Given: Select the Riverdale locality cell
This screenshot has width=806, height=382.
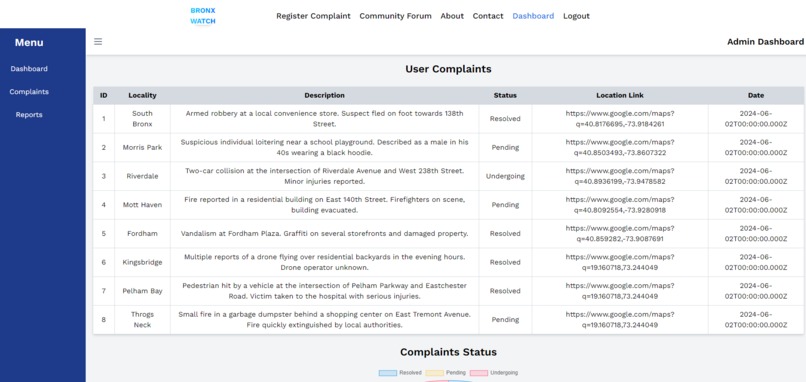Looking at the screenshot, I should [142, 176].
